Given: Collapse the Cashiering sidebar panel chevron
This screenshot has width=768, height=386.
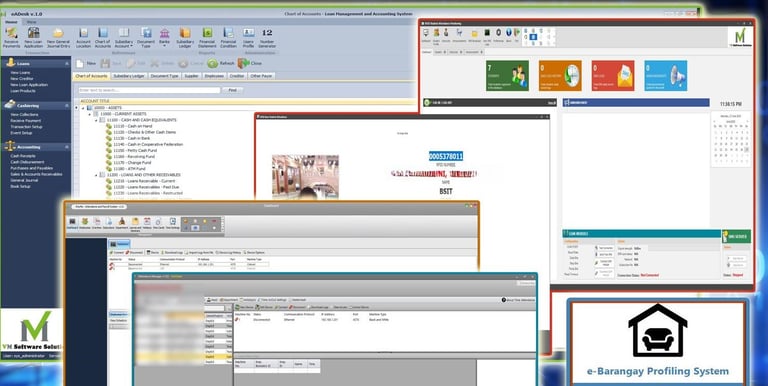Looking at the screenshot, I should click(67, 105).
